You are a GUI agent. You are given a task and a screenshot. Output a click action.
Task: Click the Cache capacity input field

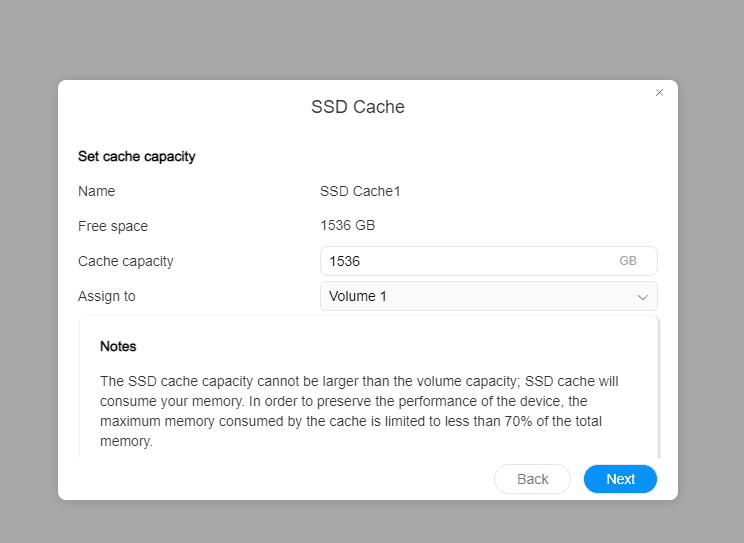470,261
